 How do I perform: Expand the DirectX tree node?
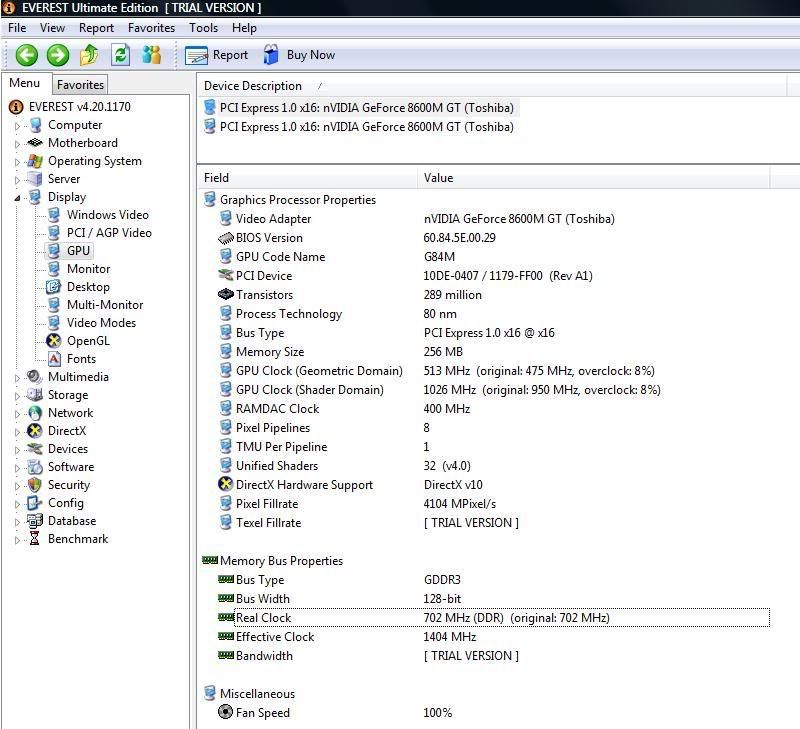[x=17, y=432]
